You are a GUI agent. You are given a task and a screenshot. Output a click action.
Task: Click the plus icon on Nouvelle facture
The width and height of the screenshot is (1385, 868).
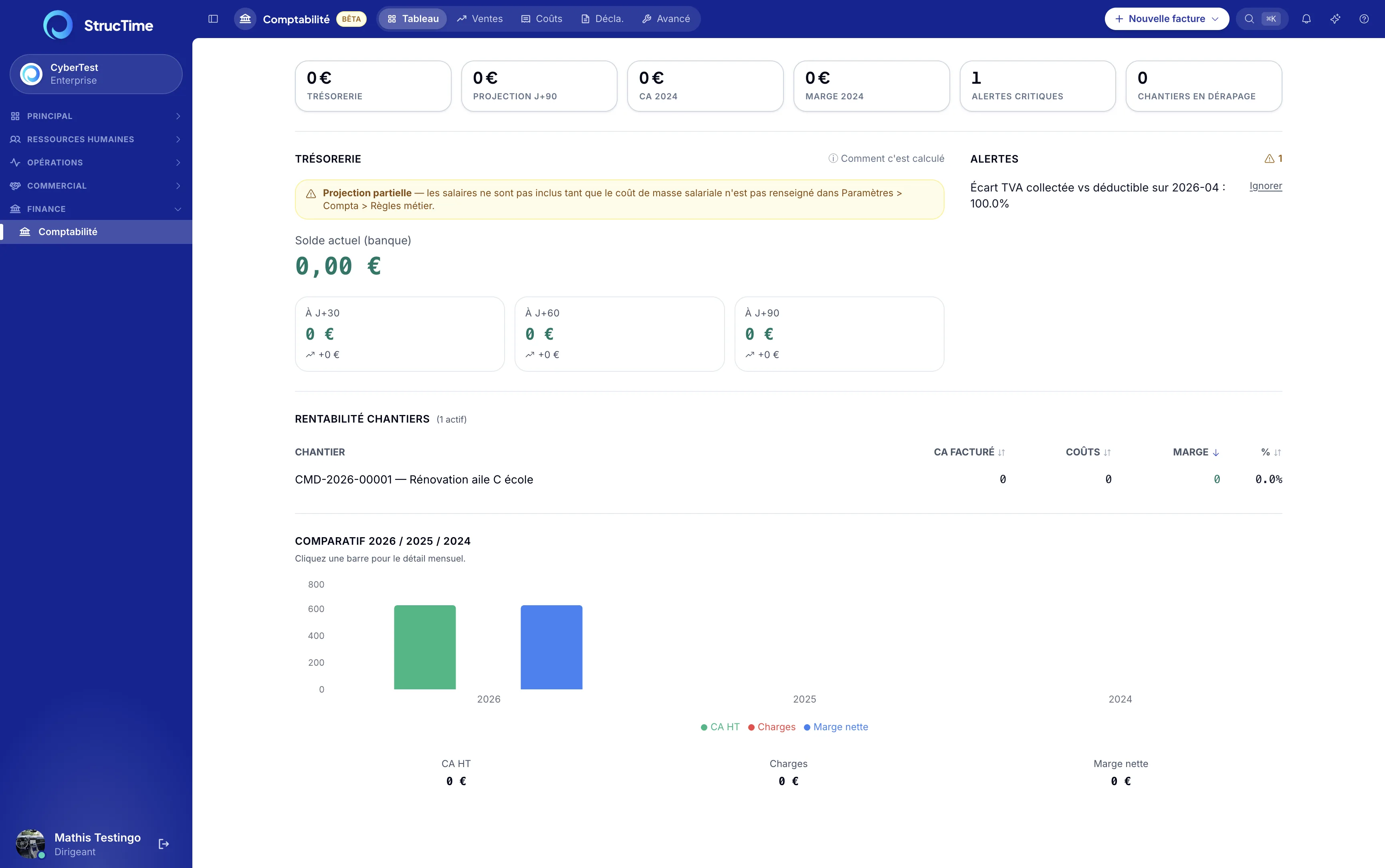[1119, 19]
